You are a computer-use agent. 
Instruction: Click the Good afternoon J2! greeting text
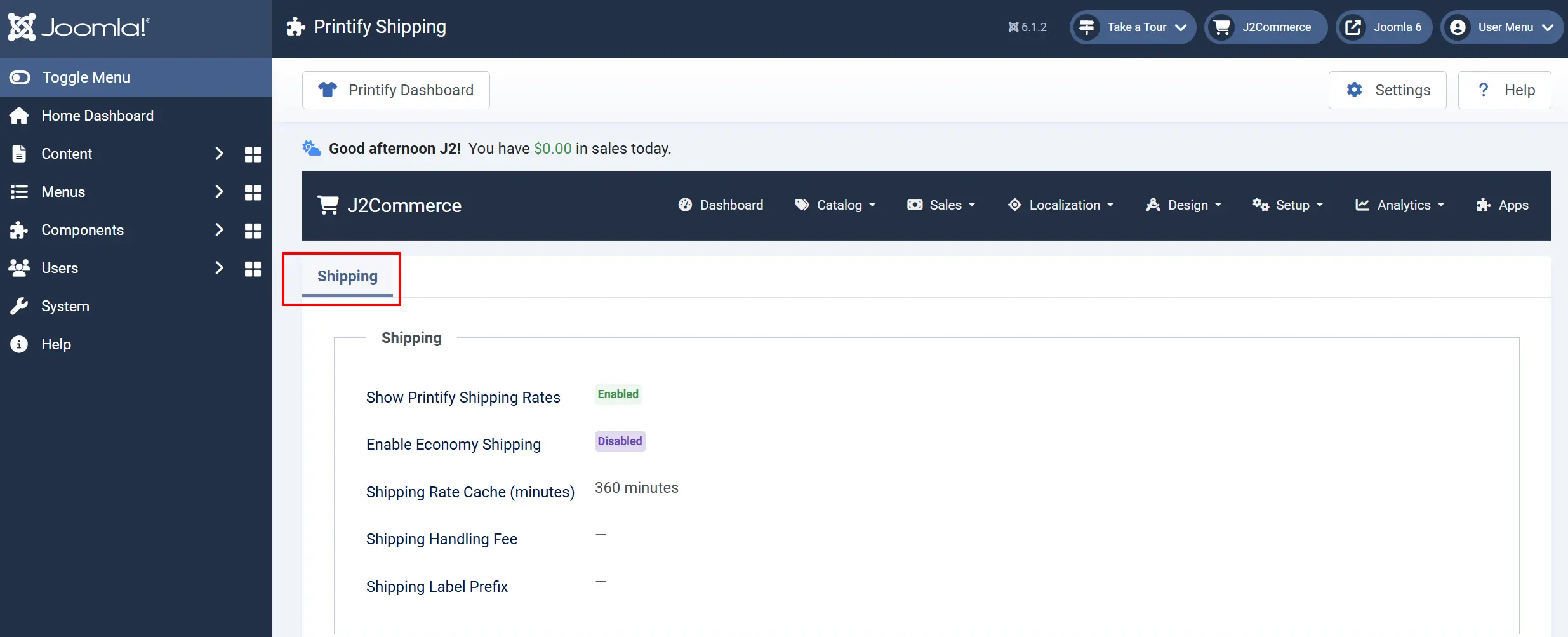[395, 149]
